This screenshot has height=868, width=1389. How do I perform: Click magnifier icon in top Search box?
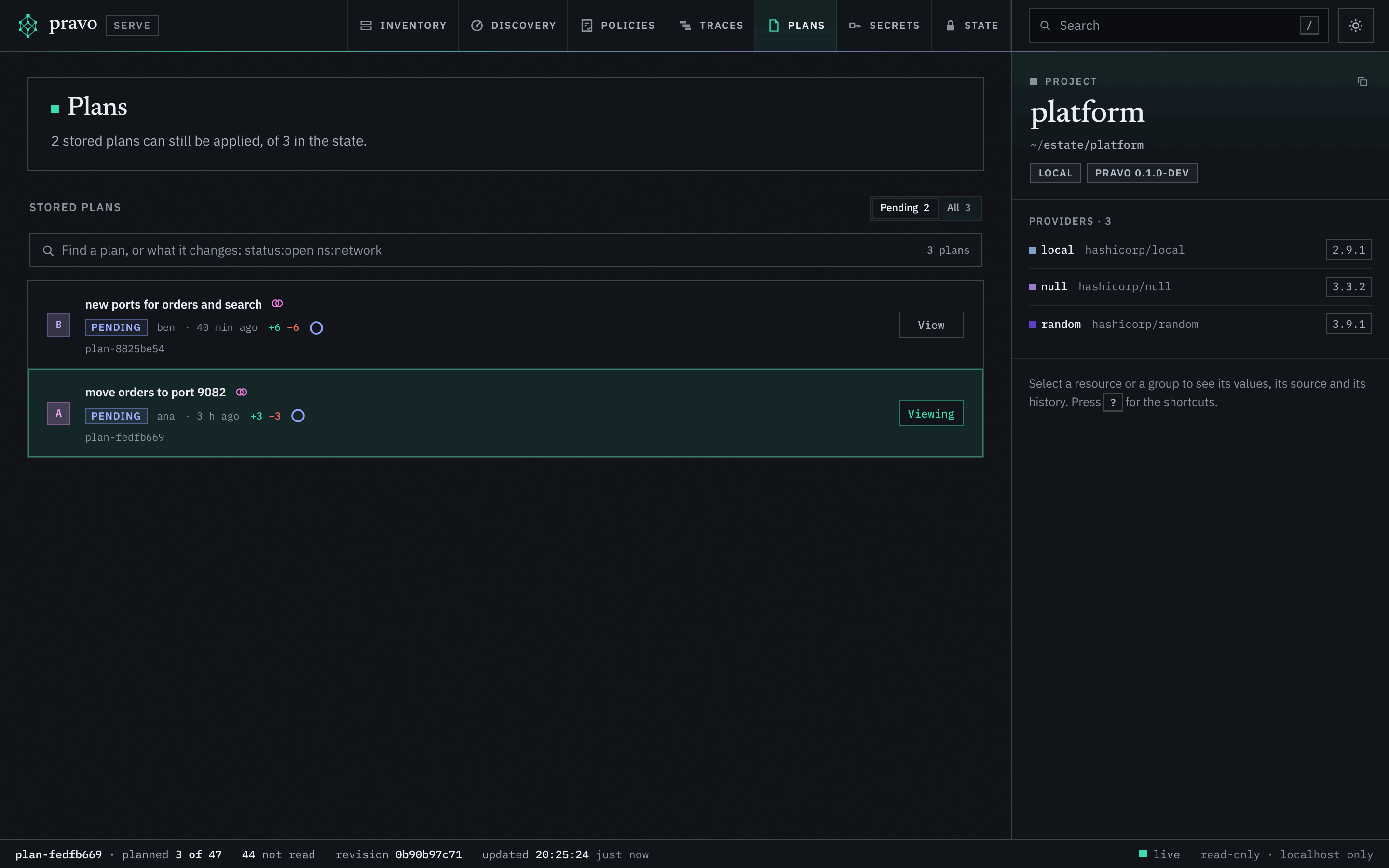(x=1045, y=26)
